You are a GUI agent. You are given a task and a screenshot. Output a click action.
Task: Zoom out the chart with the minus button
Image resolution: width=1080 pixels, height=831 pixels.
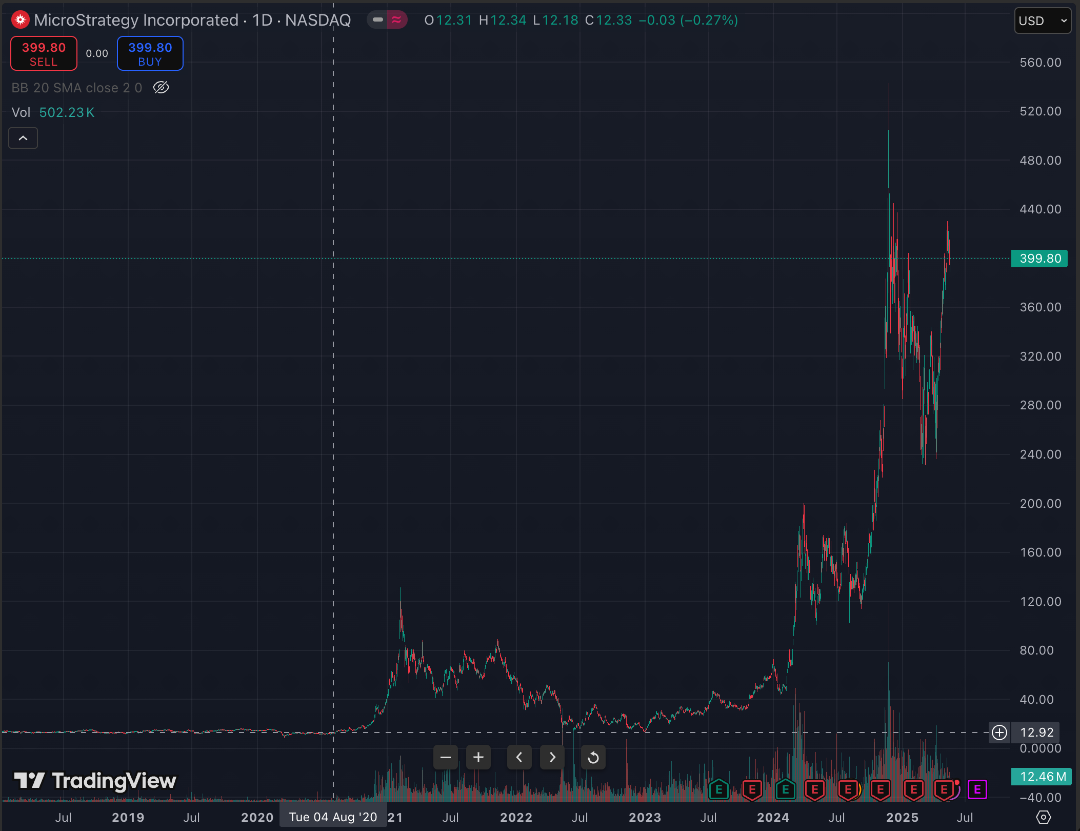(x=446, y=757)
